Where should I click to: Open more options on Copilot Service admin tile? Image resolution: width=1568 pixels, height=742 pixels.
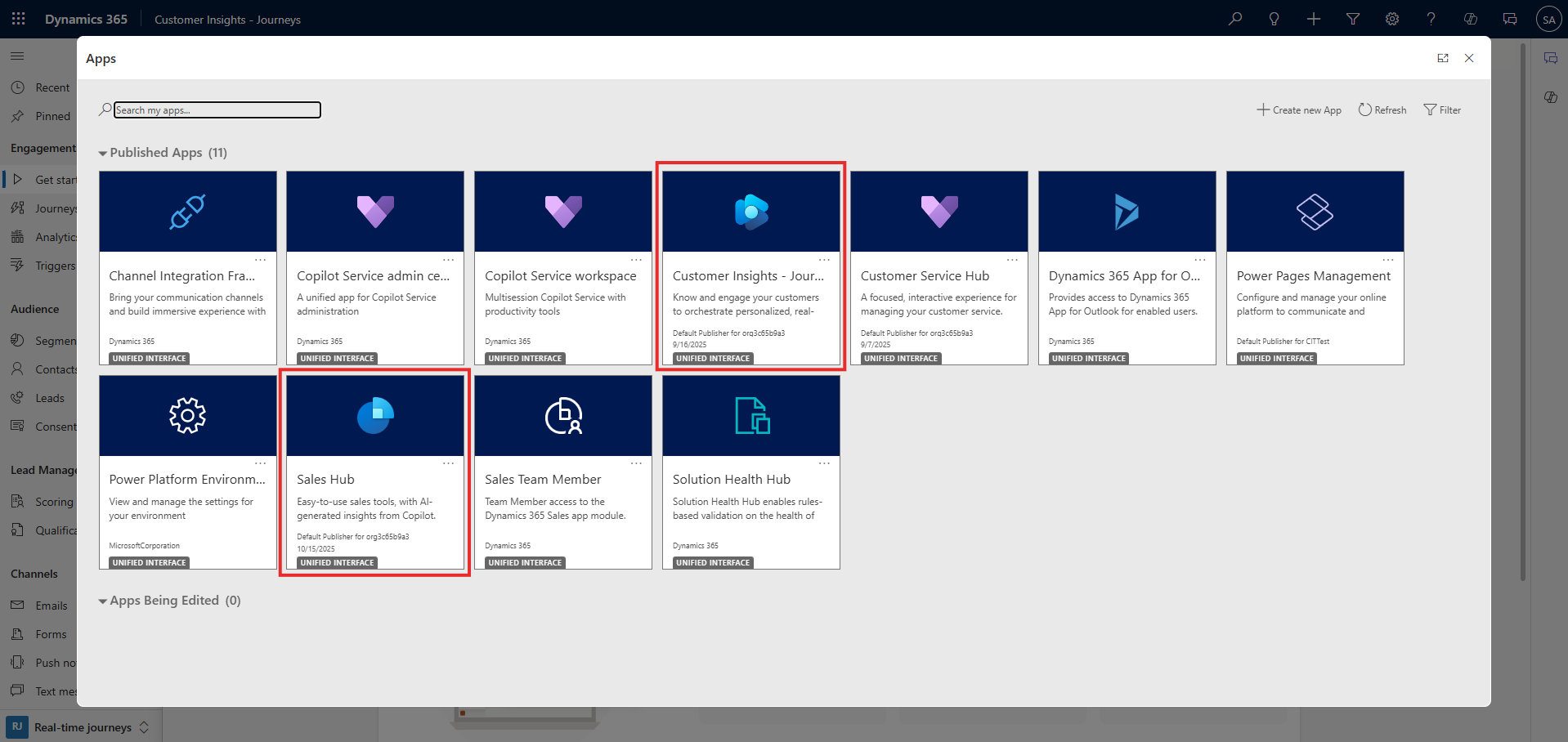[x=449, y=260]
